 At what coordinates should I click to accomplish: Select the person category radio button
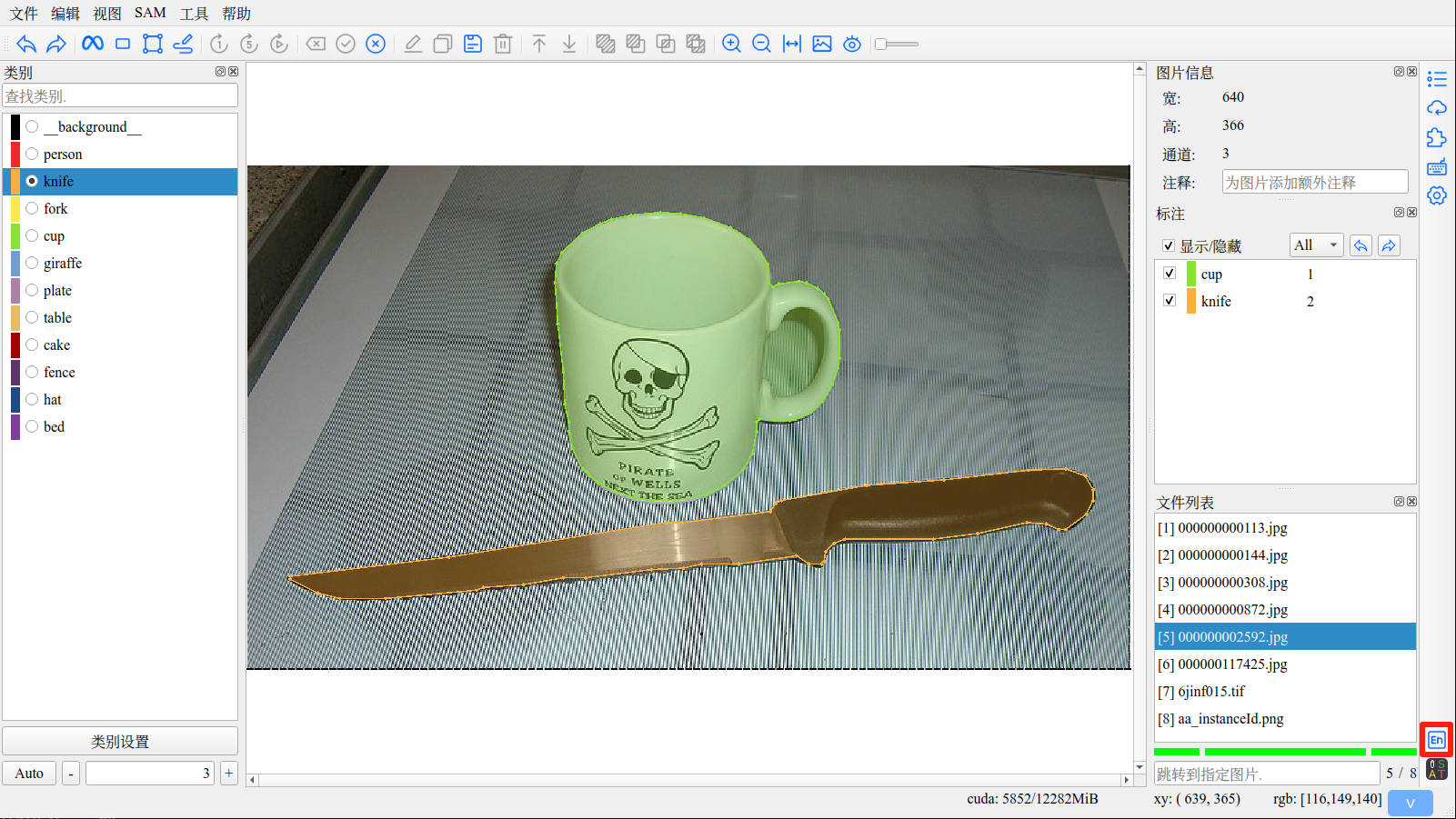(32, 154)
